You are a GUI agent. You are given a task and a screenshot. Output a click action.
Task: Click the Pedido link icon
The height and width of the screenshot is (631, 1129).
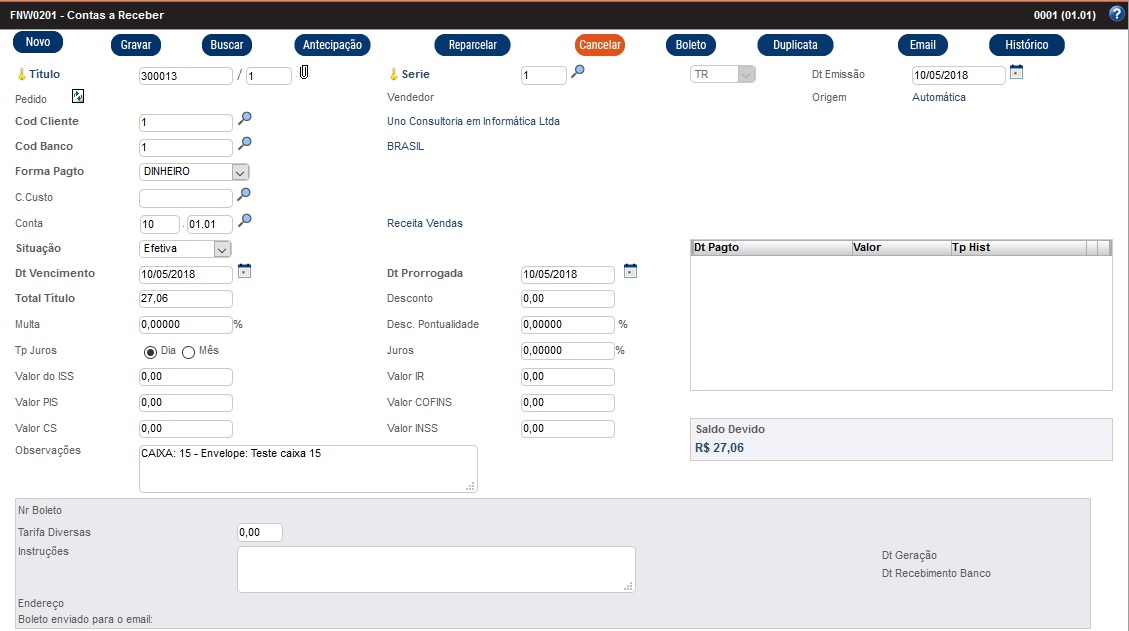78,97
